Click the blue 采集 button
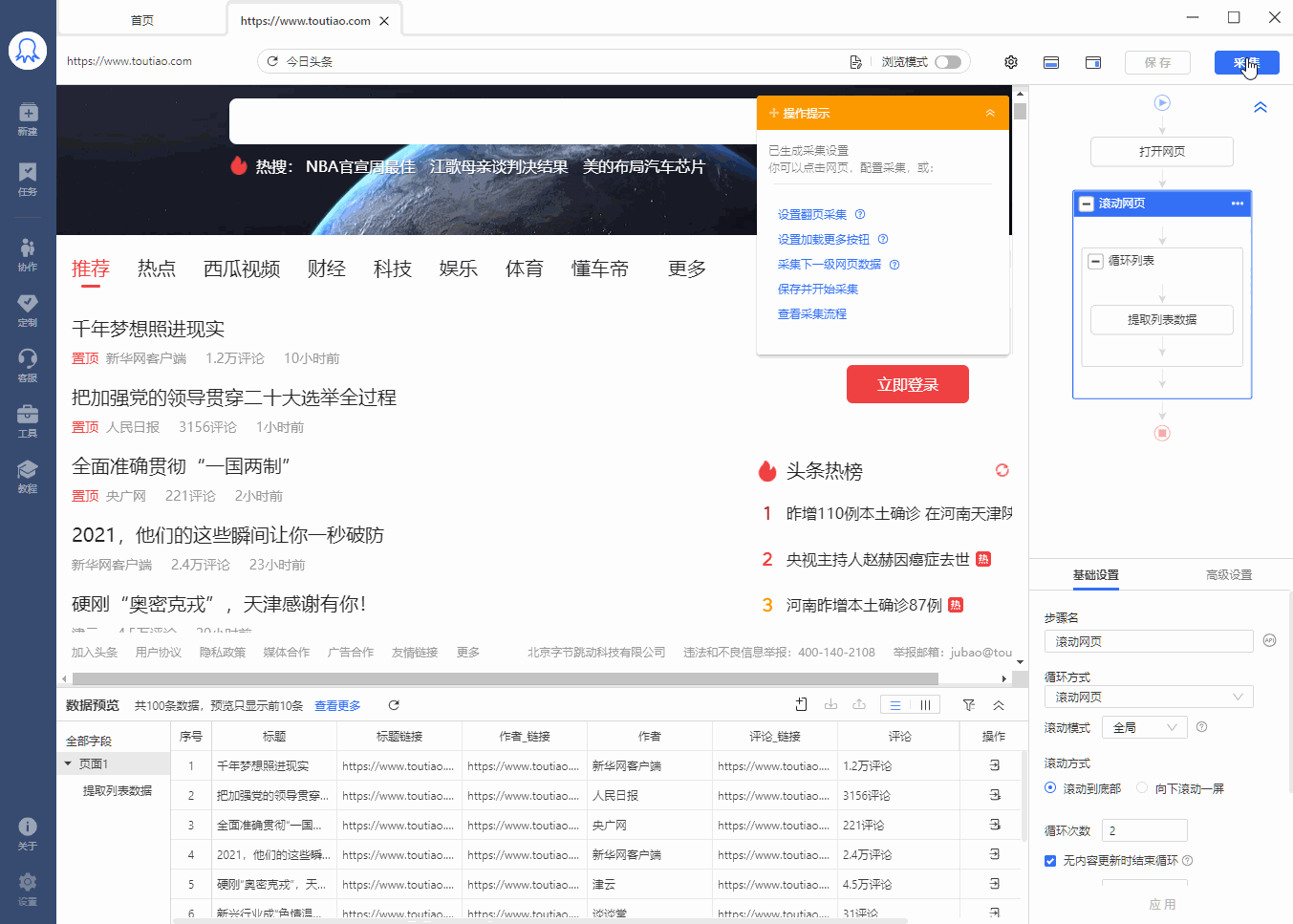 coord(1247,62)
